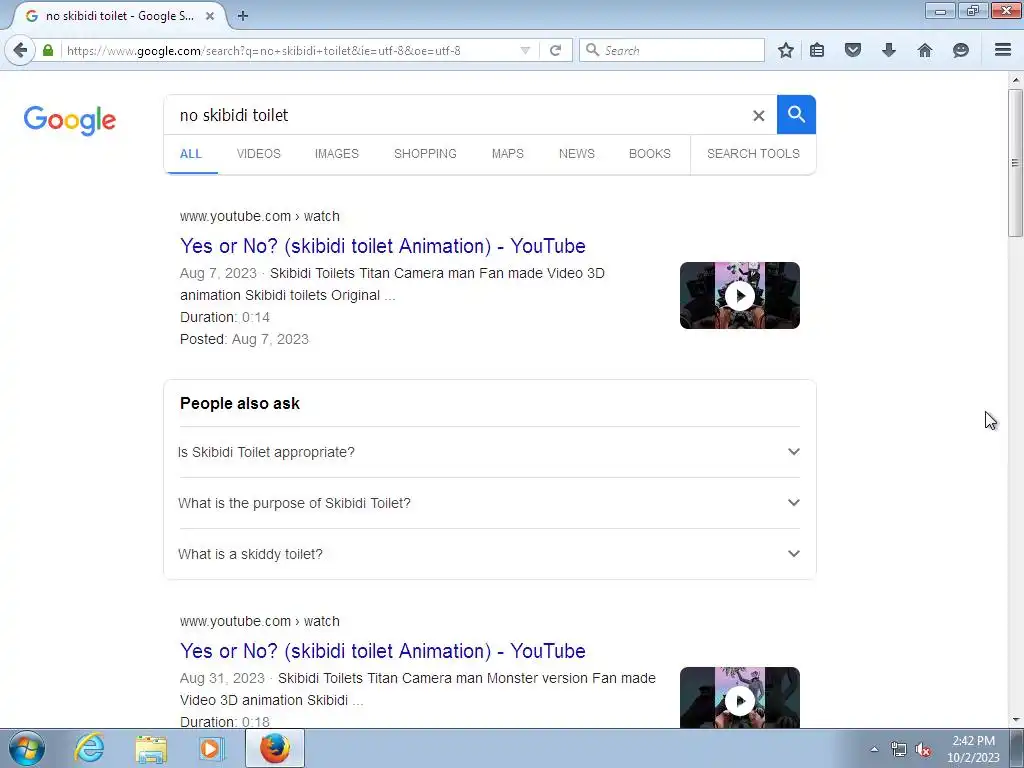
Task: Switch to the ALL results tab
Action: 191,153
